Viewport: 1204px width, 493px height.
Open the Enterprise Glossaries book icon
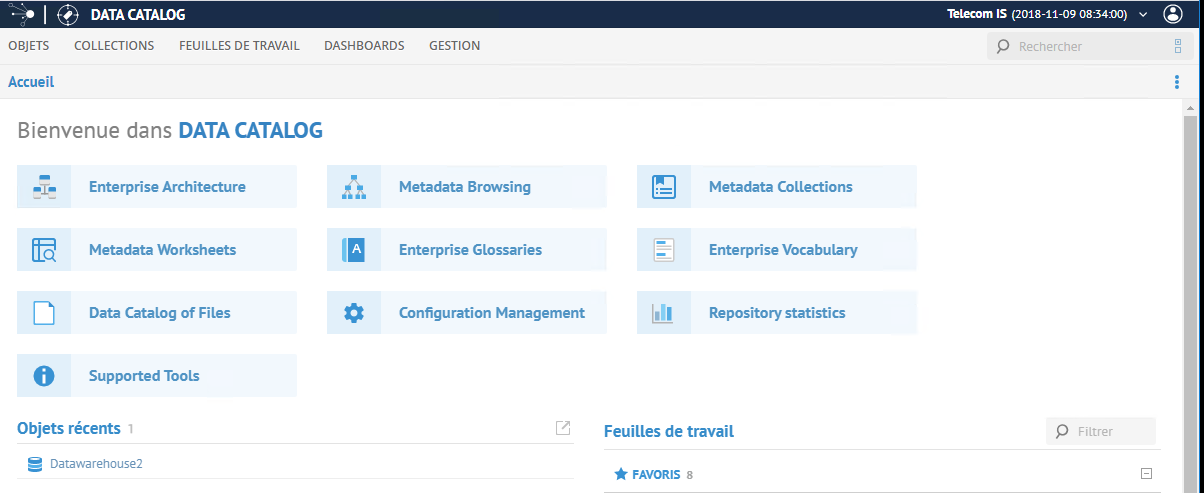point(354,250)
